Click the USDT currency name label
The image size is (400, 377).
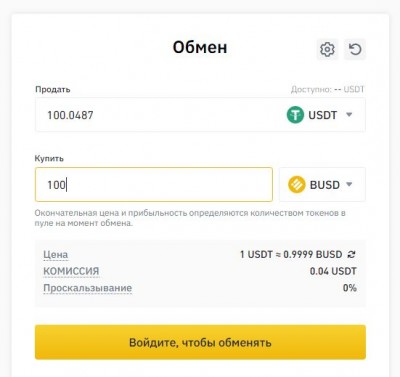pyautogui.click(x=323, y=115)
